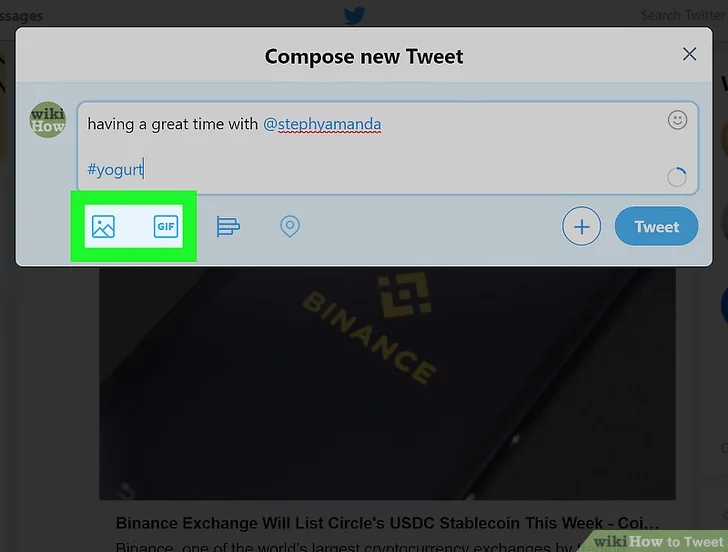Open the emoji smiley picker
The width and height of the screenshot is (728, 552).
click(677, 120)
